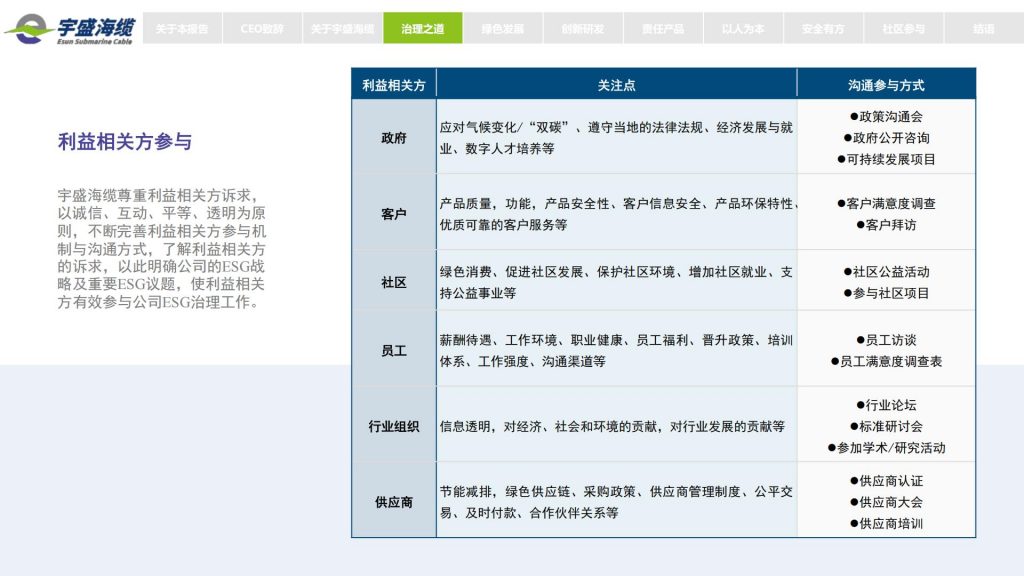
Task: Go to the 关于宇盛海缆 tab
Action: point(342,29)
